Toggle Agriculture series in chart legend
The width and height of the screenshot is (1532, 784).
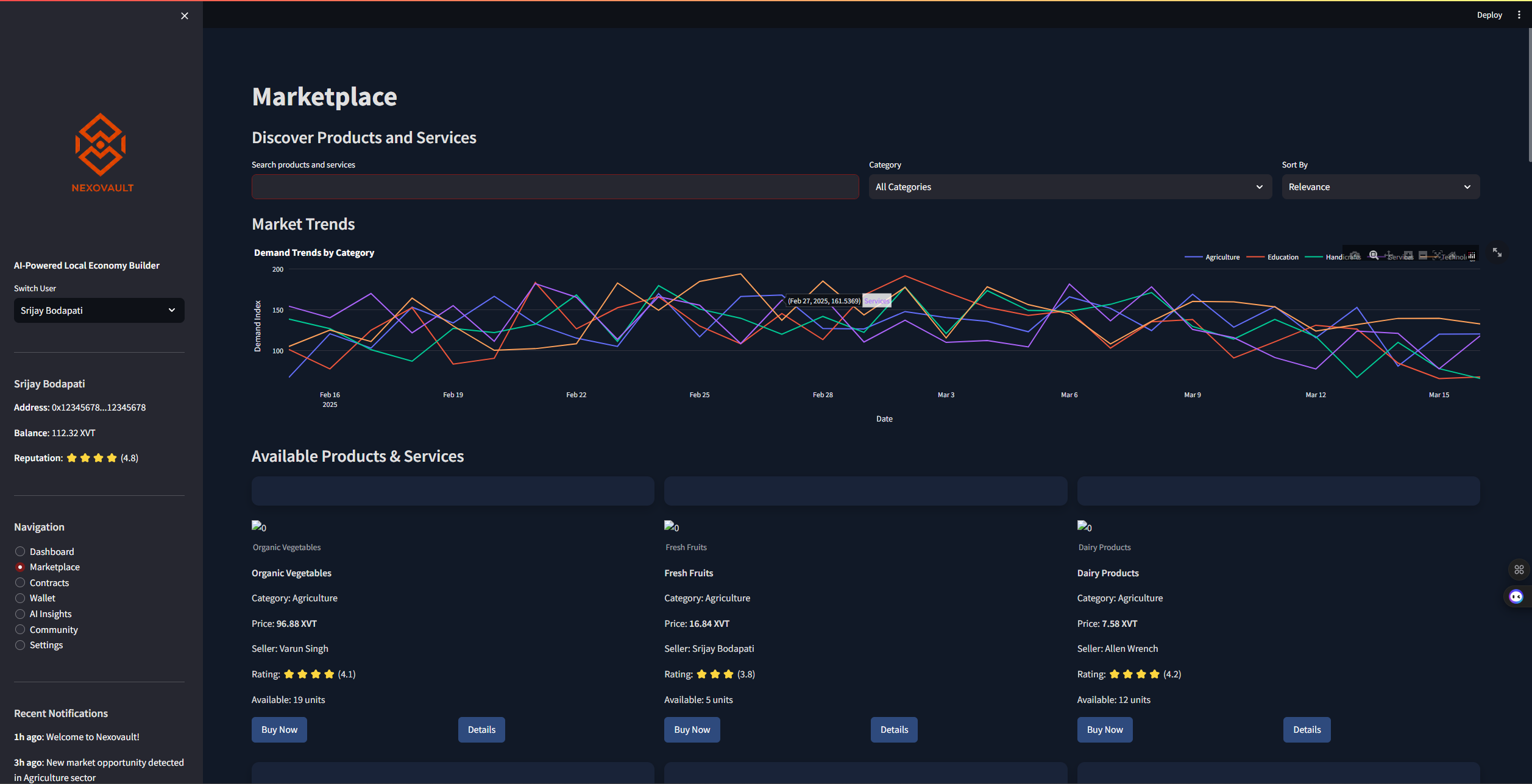(1222, 257)
